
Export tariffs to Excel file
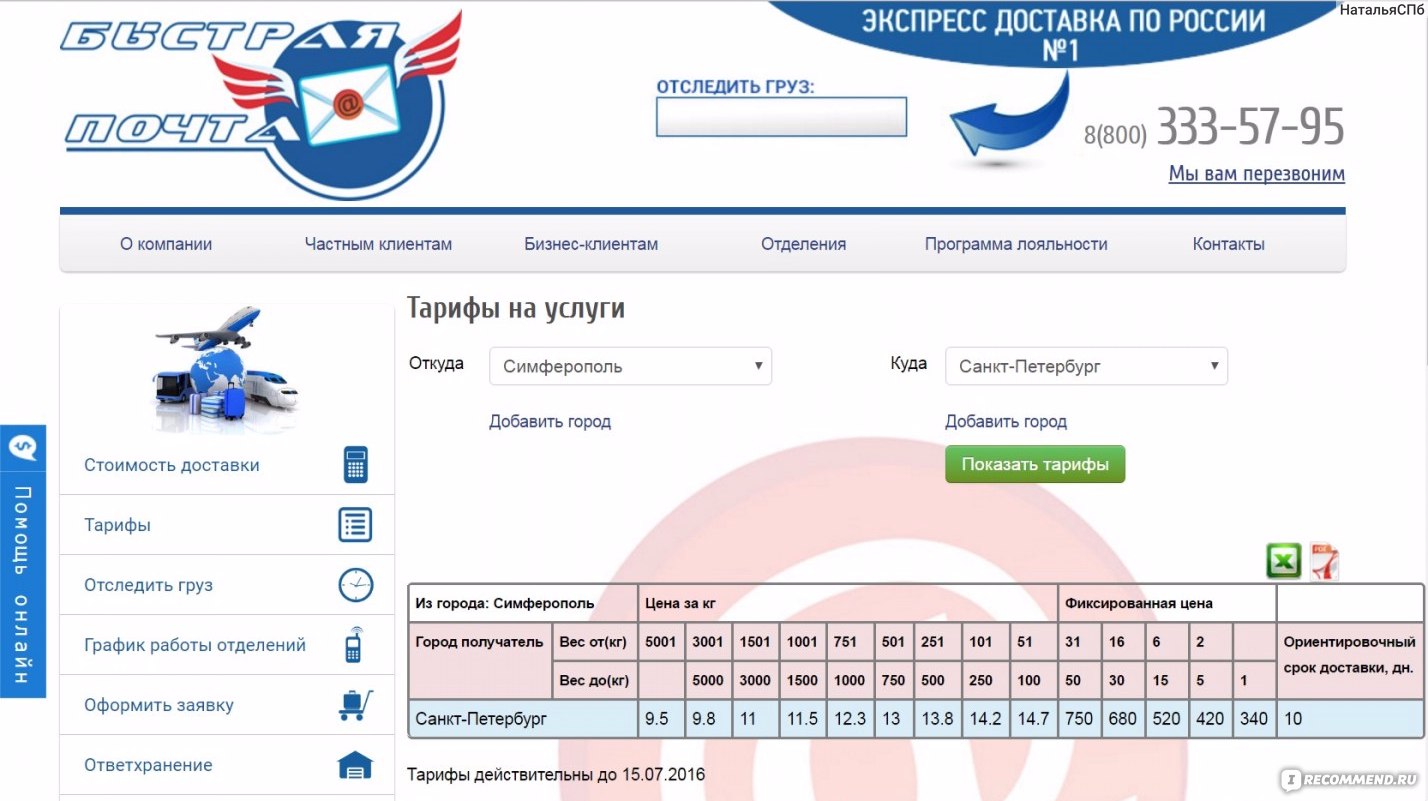coord(1284,560)
